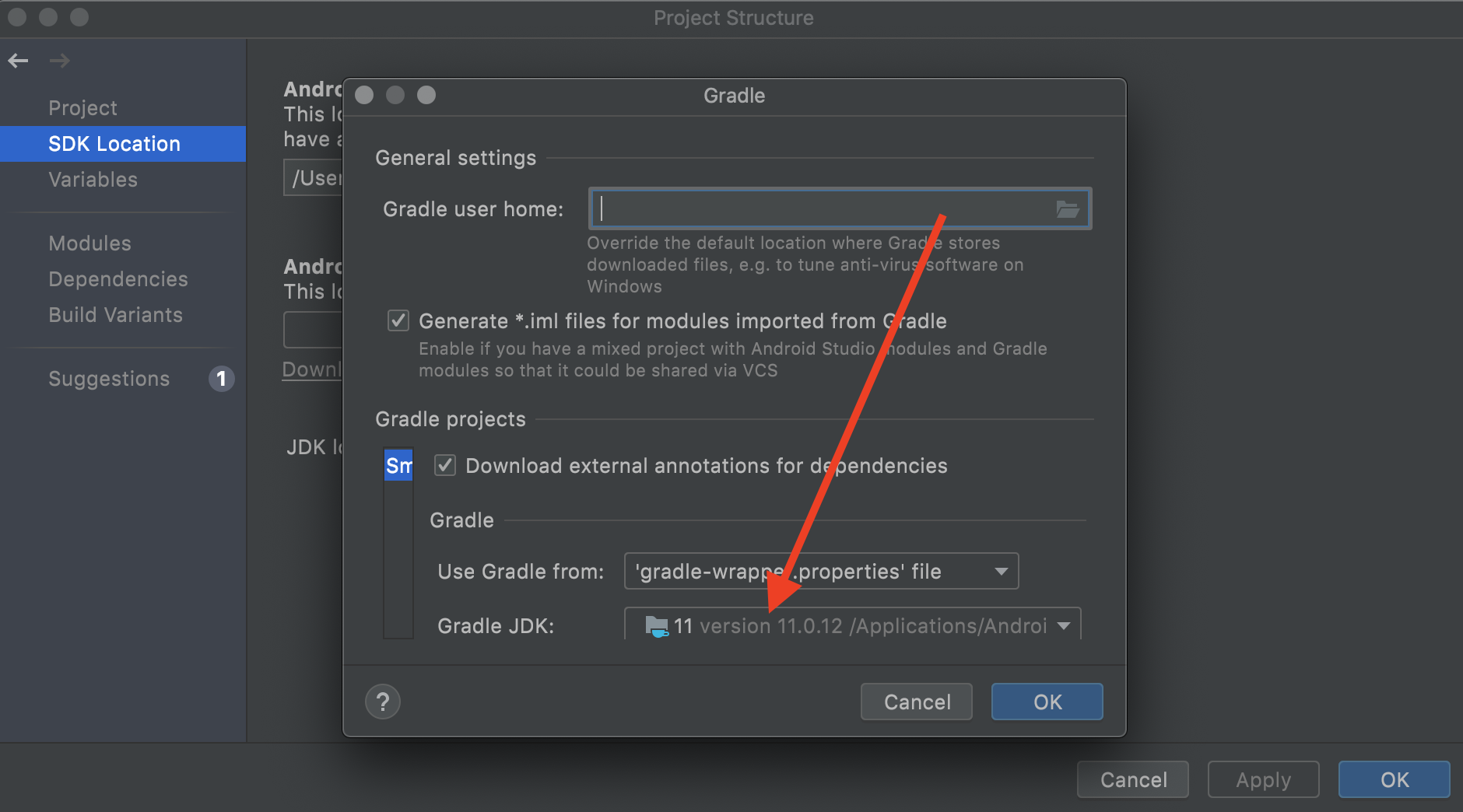The width and height of the screenshot is (1463, 812).
Task: Toggle Download external annotations checkbox
Action: [445, 465]
